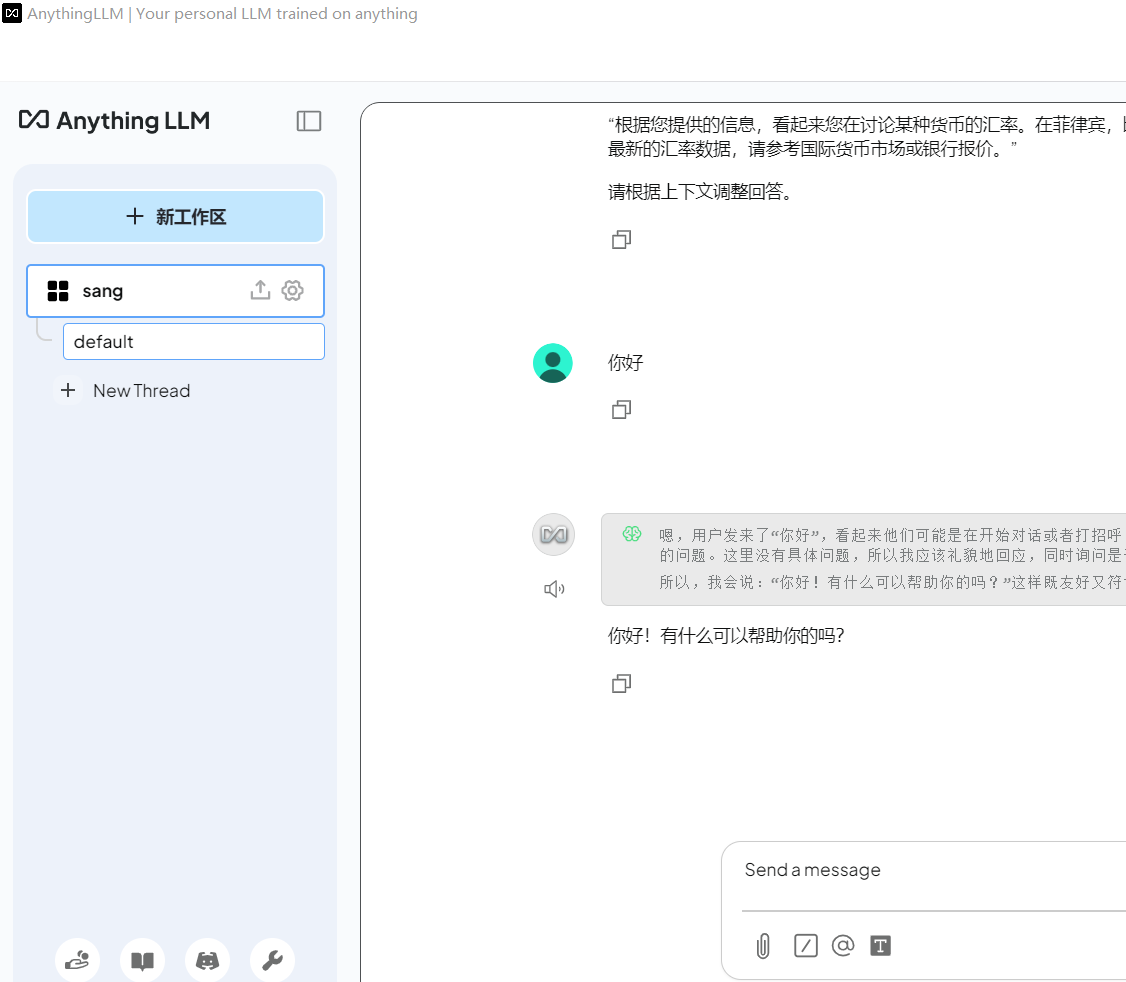Open the support hand icon in sidebar footer

point(78,960)
